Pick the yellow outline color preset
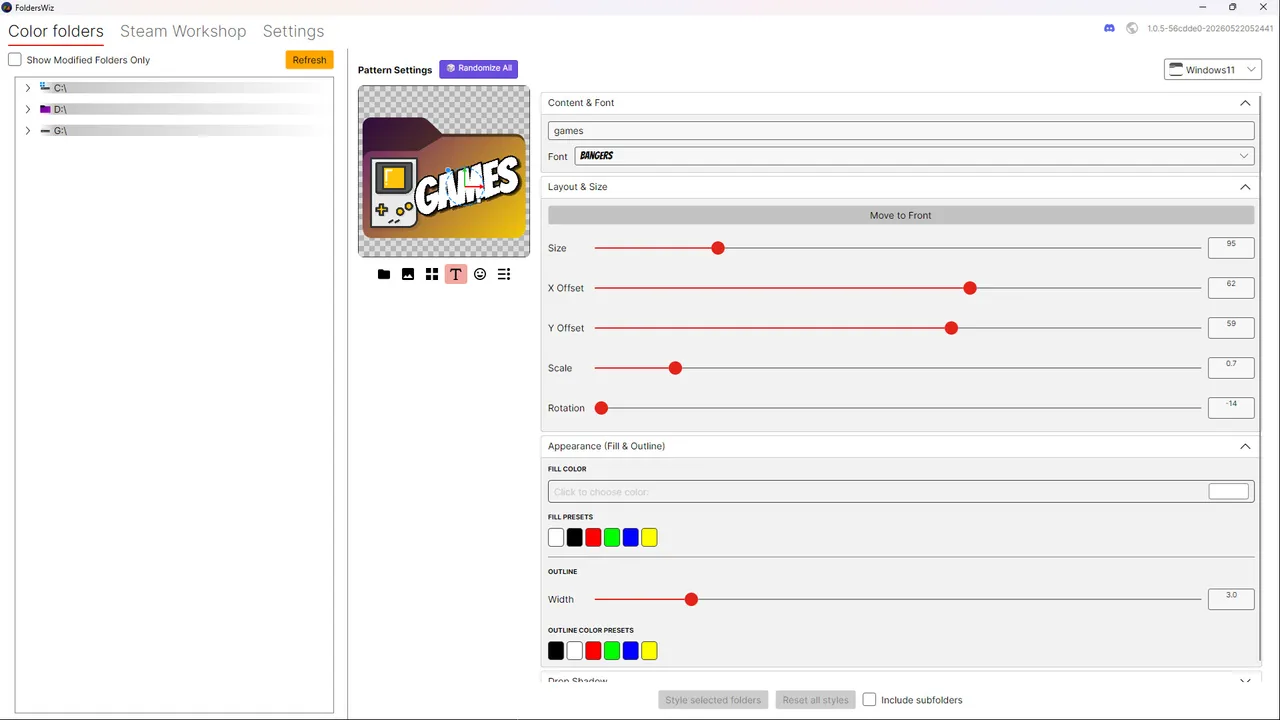The width and height of the screenshot is (1280, 720). point(649,651)
